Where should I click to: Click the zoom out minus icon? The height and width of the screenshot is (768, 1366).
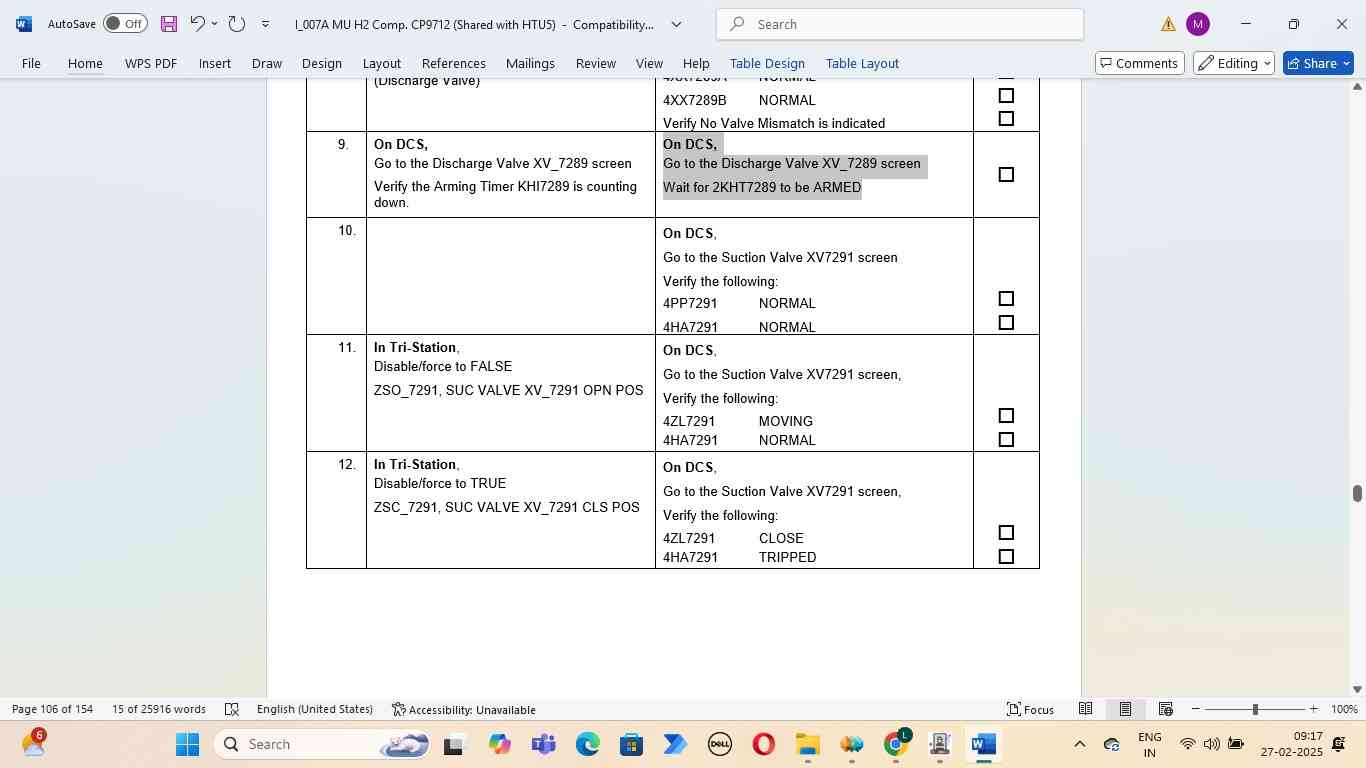click(1196, 709)
